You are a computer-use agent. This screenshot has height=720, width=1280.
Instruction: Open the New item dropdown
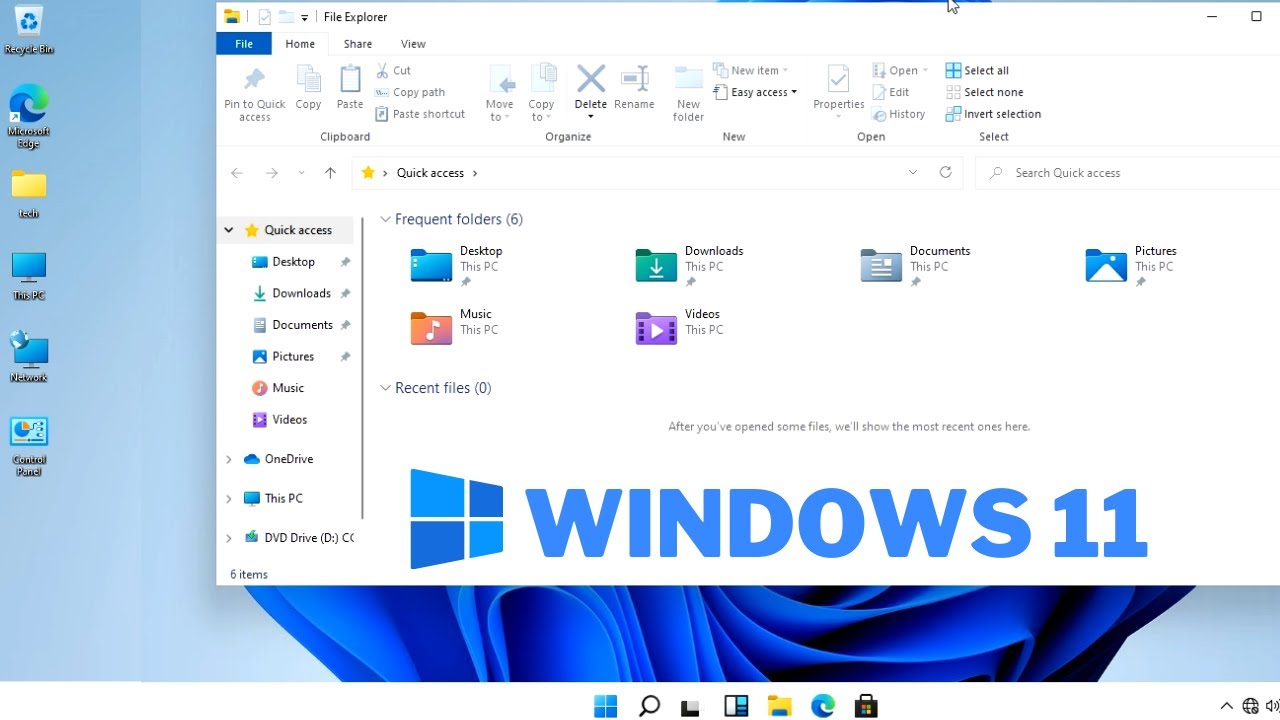(x=751, y=70)
